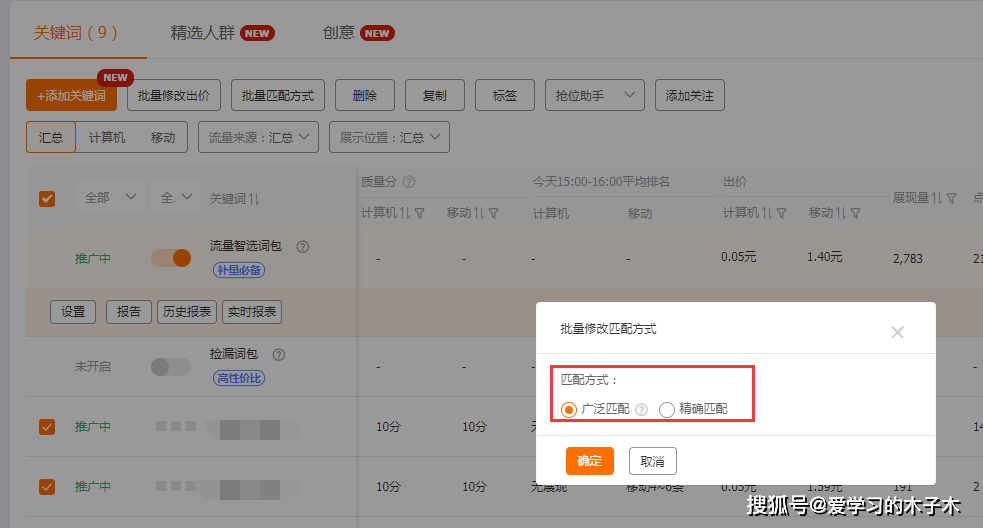Click help icon beside 流量智选词包

coord(303,246)
